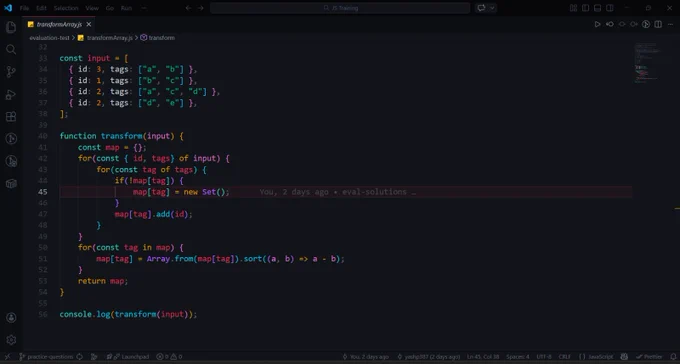Viewport: 680px width, 364px height.
Task: Open the Extensions view
Action: [11, 117]
